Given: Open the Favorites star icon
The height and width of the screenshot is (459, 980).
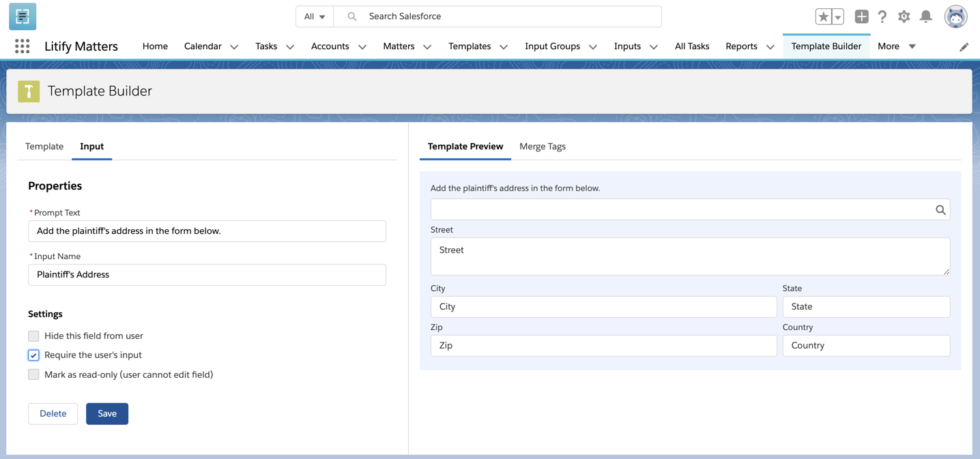Looking at the screenshot, I should [x=824, y=17].
